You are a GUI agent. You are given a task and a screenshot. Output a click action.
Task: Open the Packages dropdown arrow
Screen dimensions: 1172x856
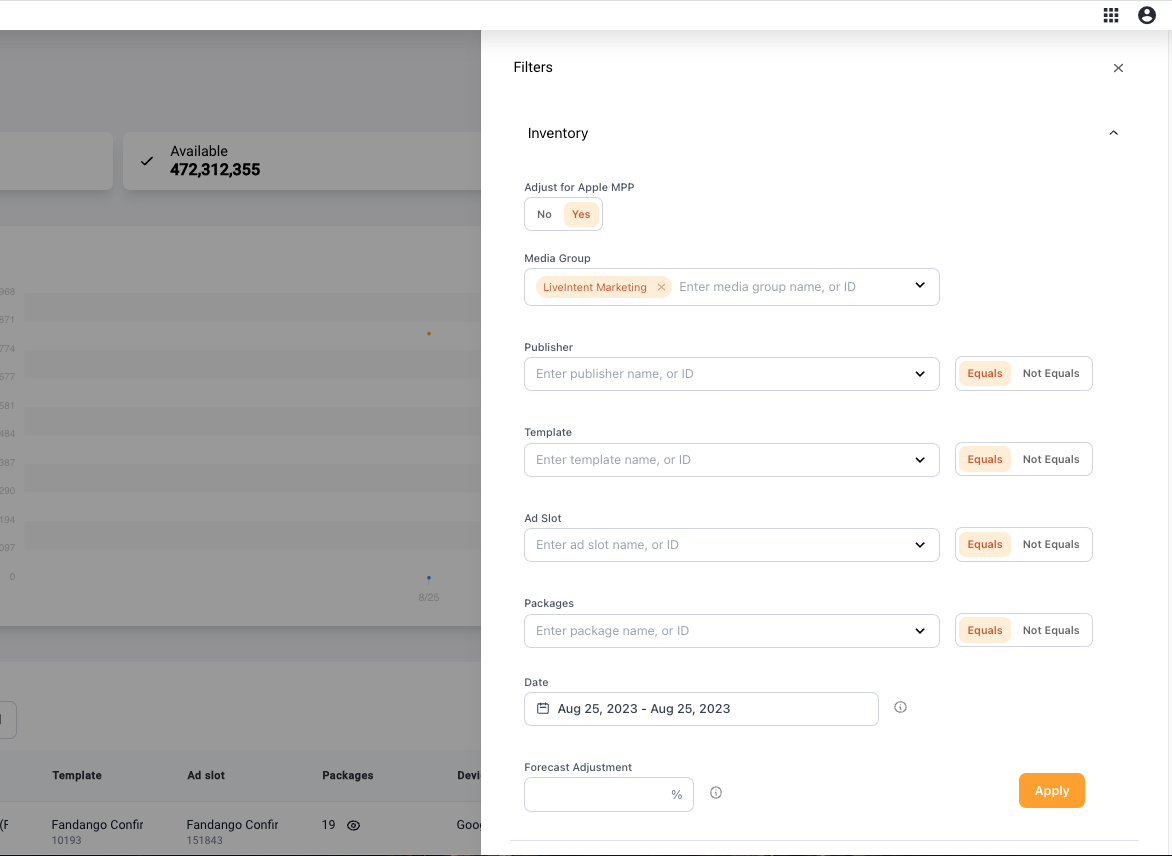click(920, 631)
